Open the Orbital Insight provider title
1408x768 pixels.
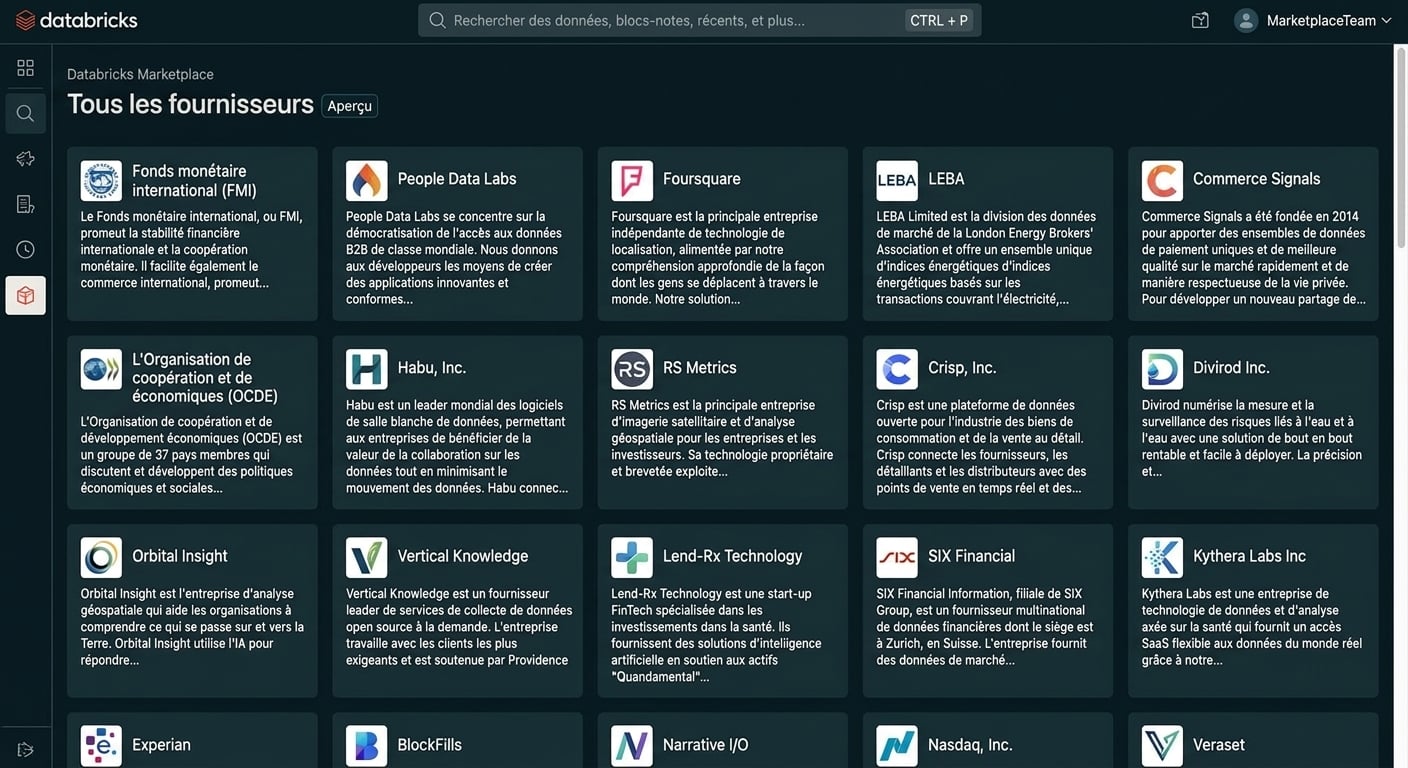coord(180,556)
